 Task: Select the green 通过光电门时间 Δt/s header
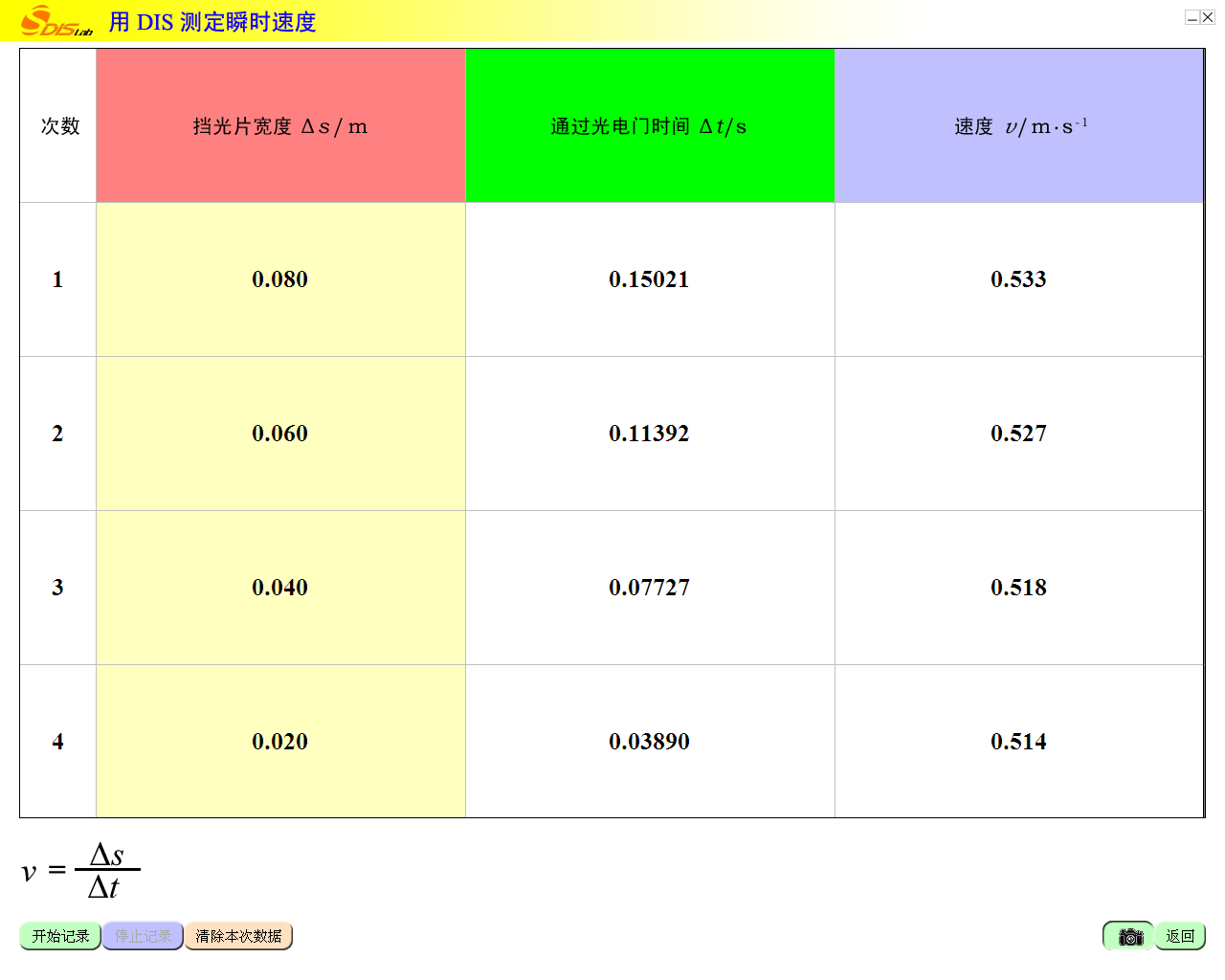(650, 126)
